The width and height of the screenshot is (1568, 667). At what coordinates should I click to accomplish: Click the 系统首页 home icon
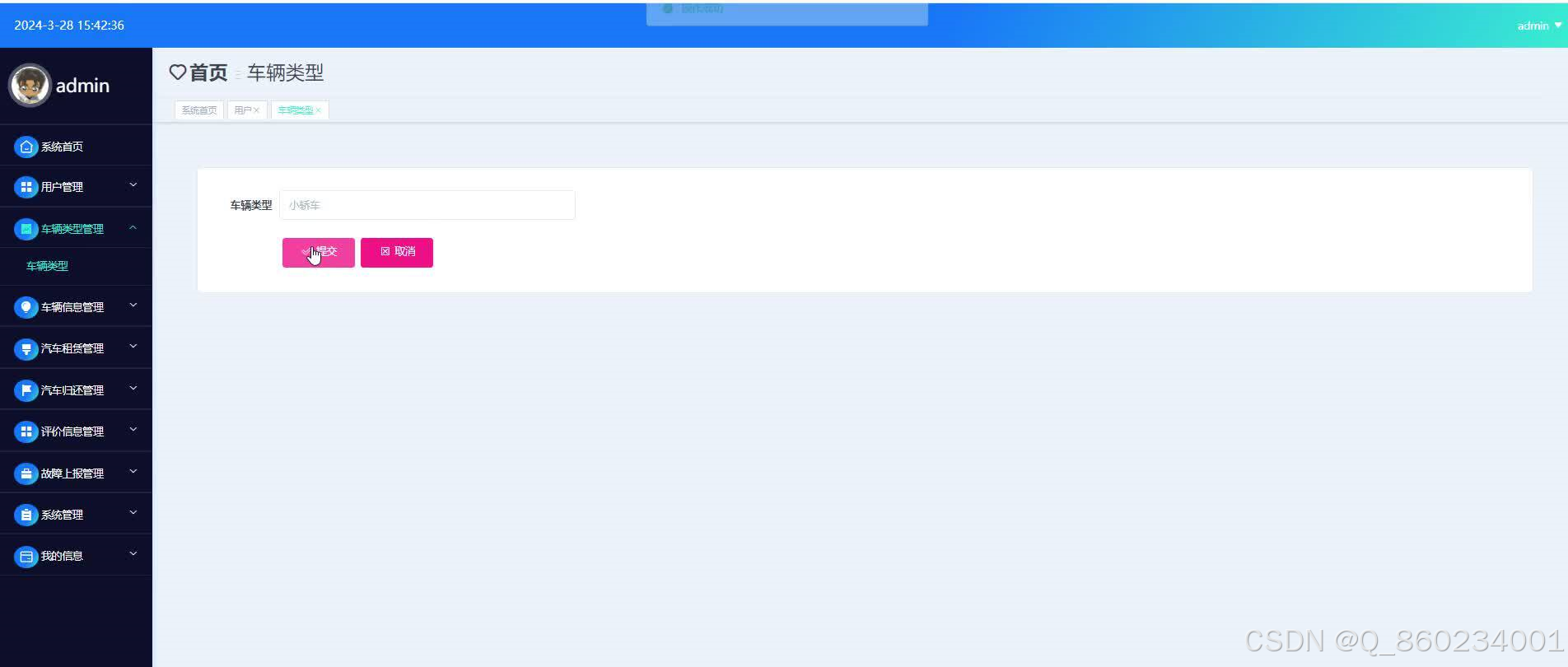pos(26,147)
